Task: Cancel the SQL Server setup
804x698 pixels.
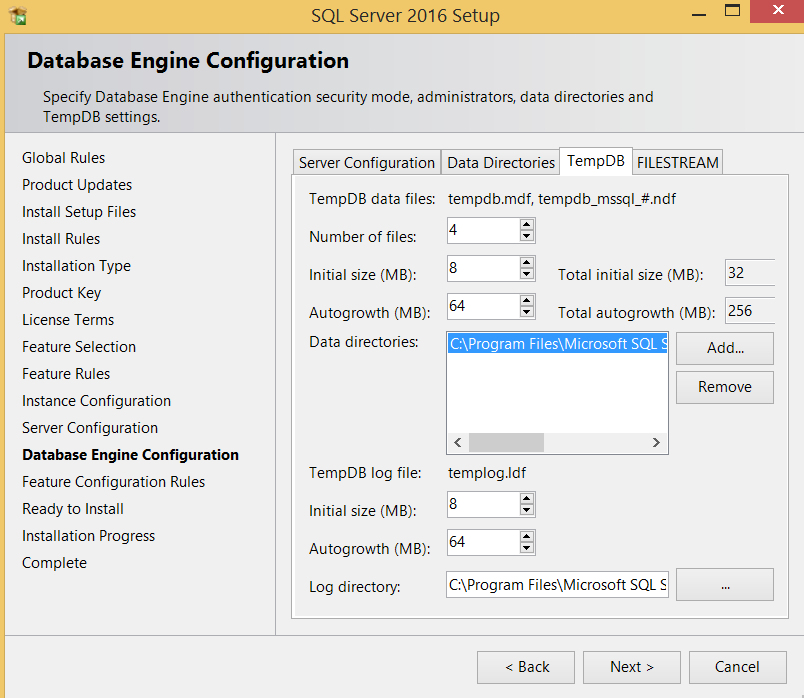Action: coord(737,667)
